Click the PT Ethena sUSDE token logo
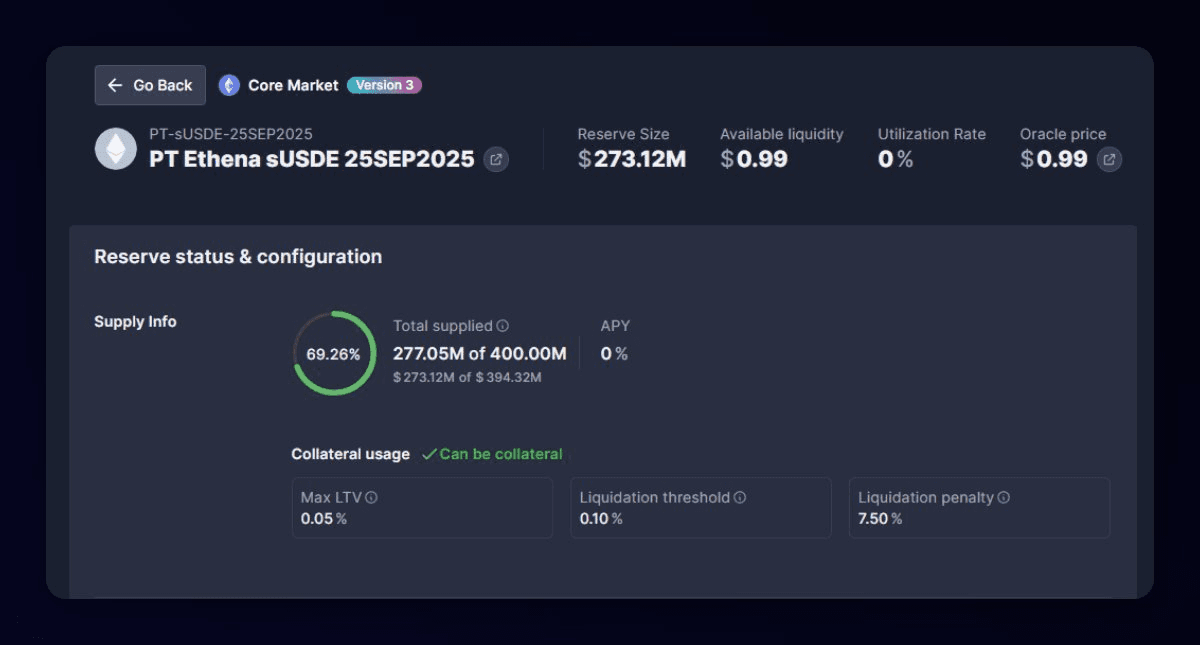1200x645 pixels. tap(116, 148)
